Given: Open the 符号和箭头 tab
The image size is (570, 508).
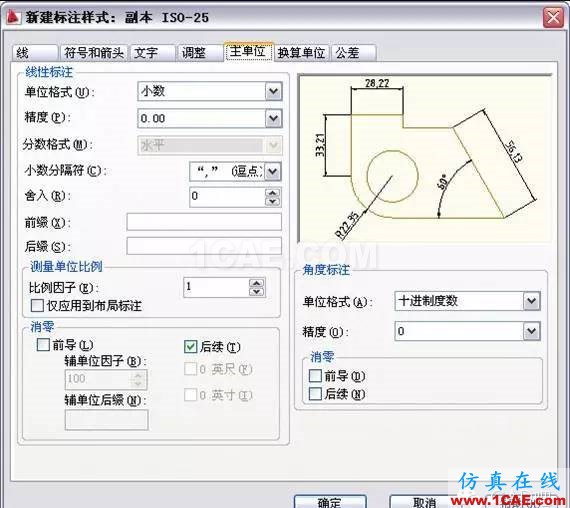Looking at the screenshot, I should pos(94,53).
